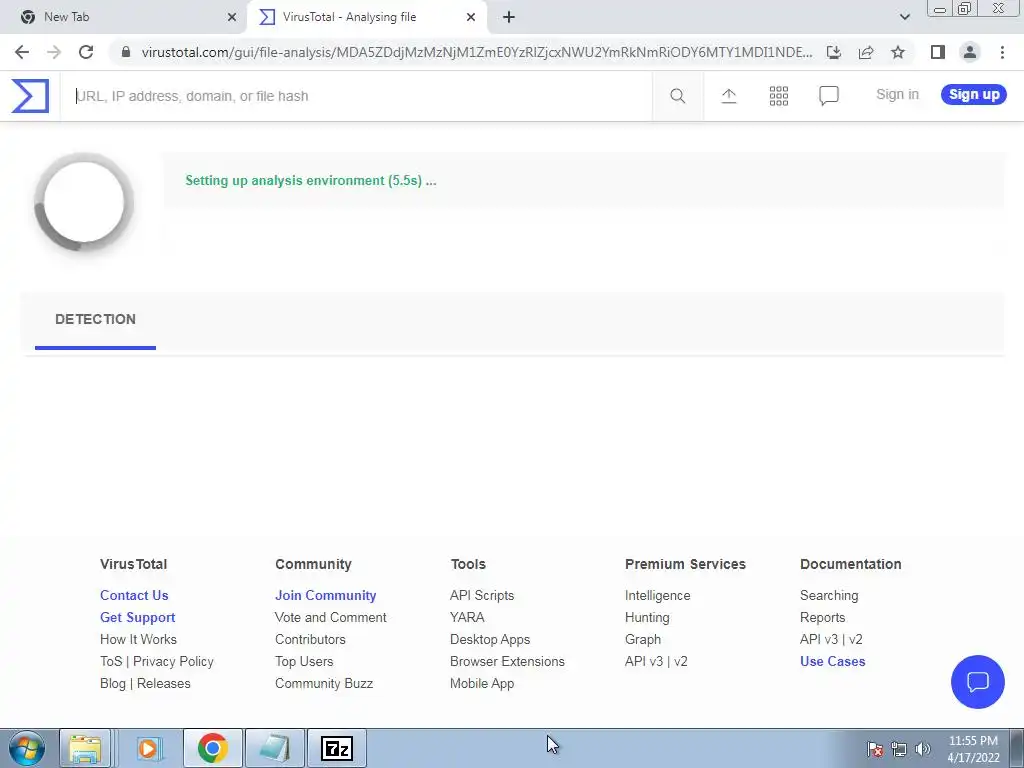Open the Intelligence link
1024x768 pixels.
tap(658, 596)
